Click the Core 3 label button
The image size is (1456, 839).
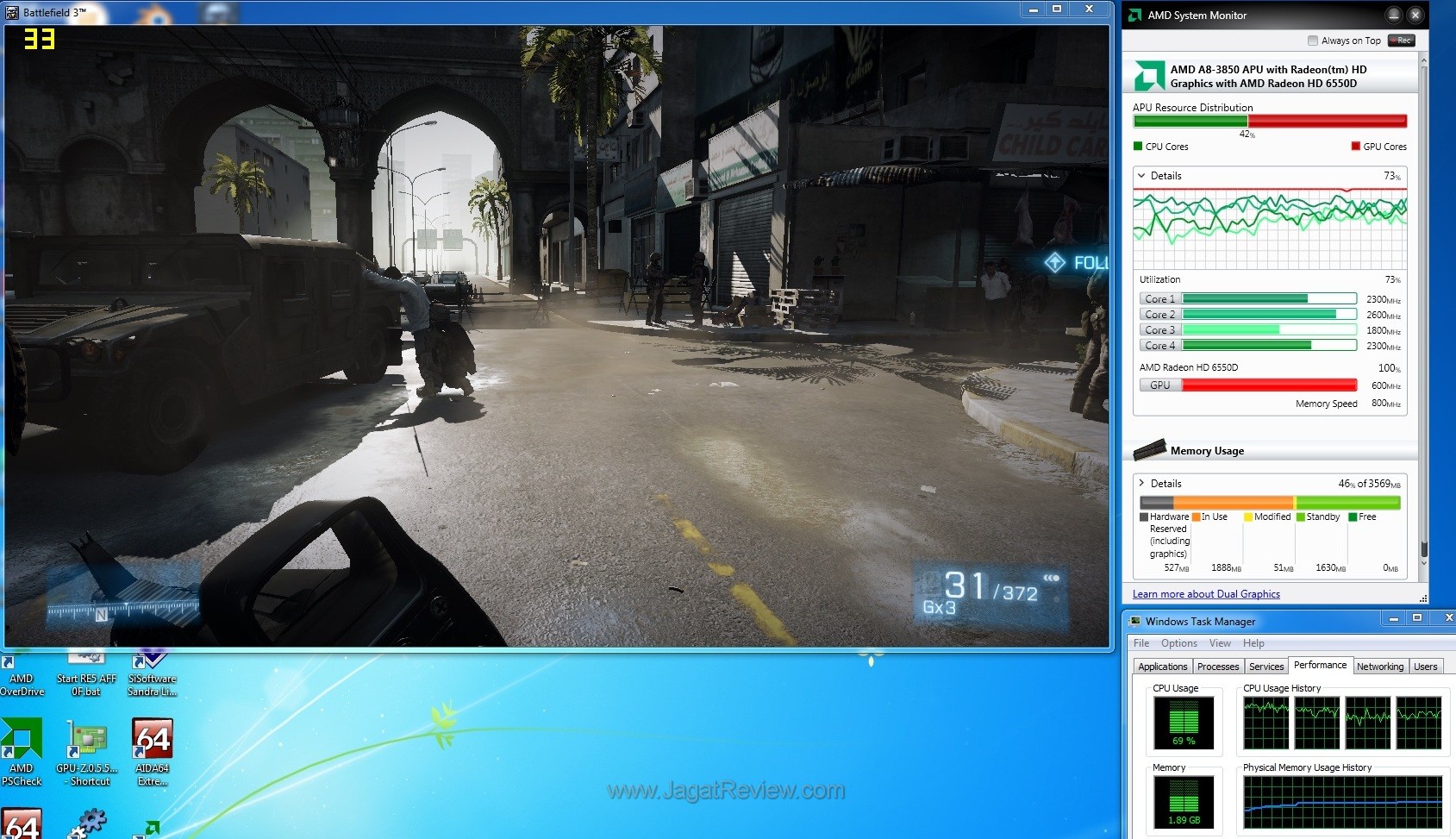tap(1159, 330)
